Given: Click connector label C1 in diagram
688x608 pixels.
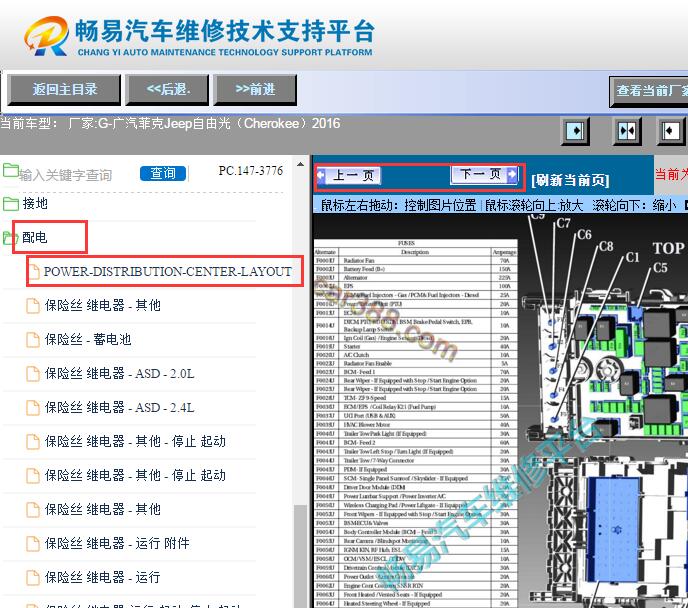Looking at the screenshot, I should tap(632, 257).
